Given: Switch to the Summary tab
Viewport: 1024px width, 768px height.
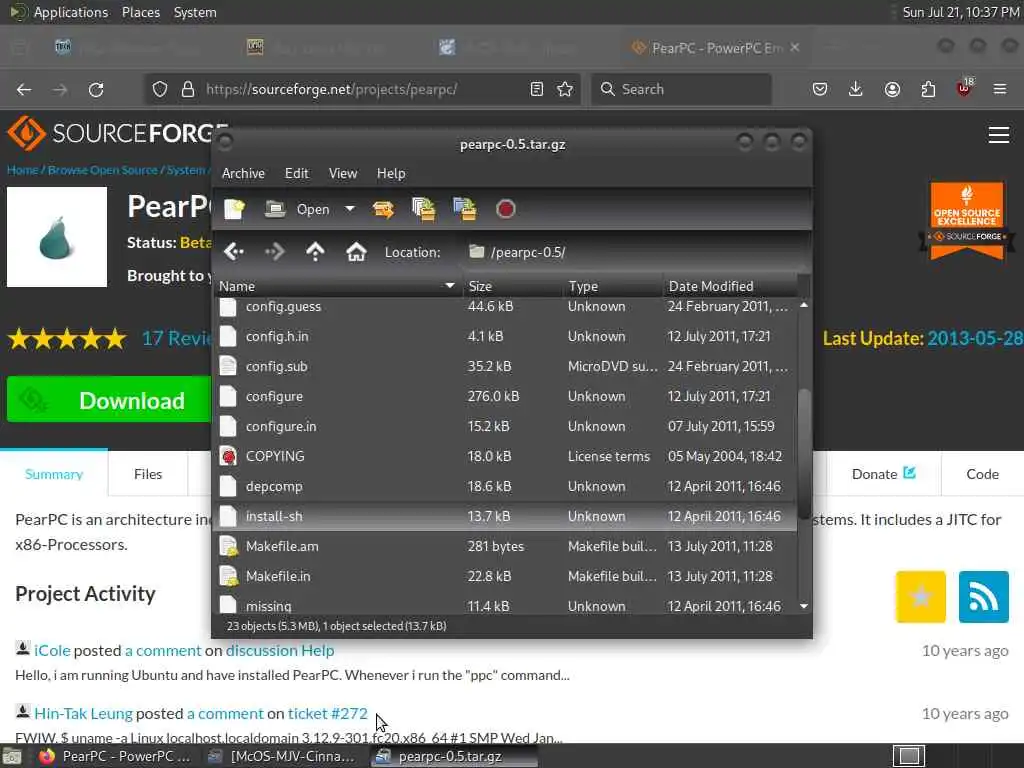Looking at the screenshot, I should [54, 474].
